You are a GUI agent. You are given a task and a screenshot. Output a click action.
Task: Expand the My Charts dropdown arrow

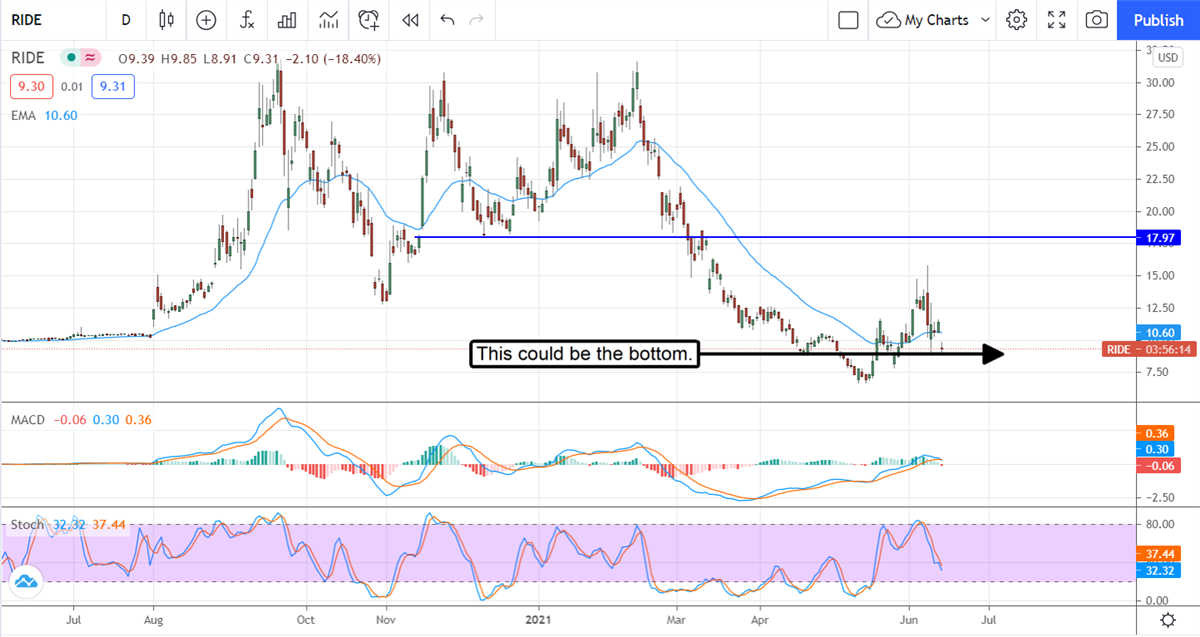[985, 20]
